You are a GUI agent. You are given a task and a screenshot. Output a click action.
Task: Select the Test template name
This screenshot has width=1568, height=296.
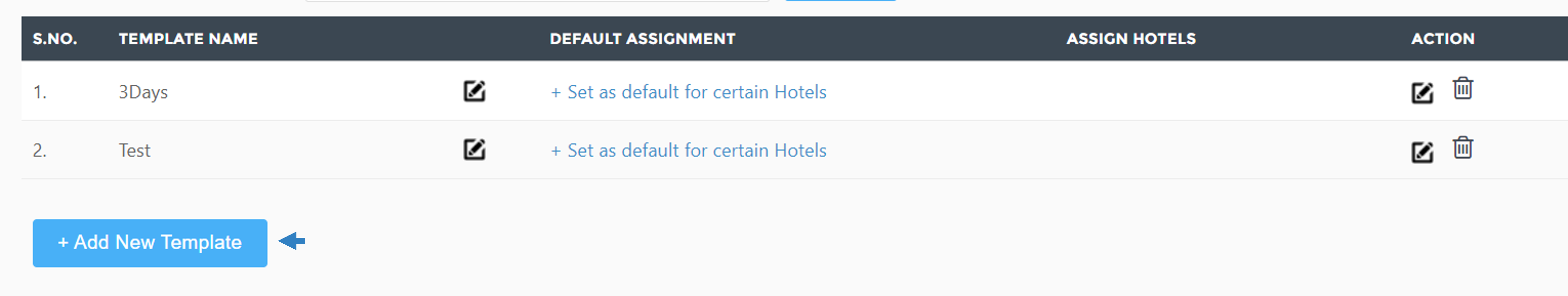pos(134,150)
